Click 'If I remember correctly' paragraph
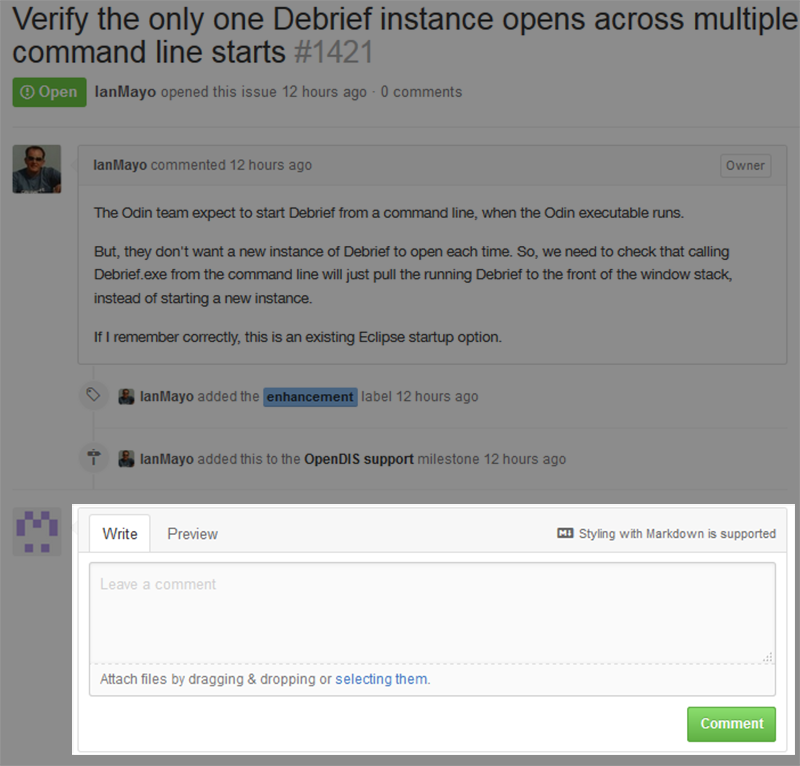 coord(297,337)
